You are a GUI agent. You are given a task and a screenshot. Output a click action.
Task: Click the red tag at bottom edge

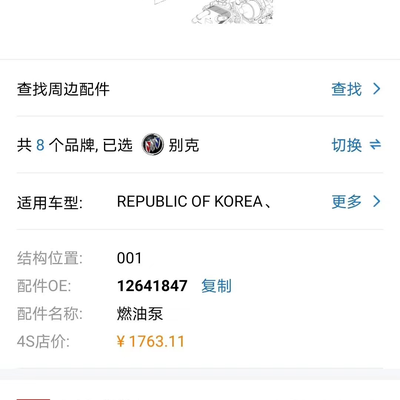click(33, 399)
